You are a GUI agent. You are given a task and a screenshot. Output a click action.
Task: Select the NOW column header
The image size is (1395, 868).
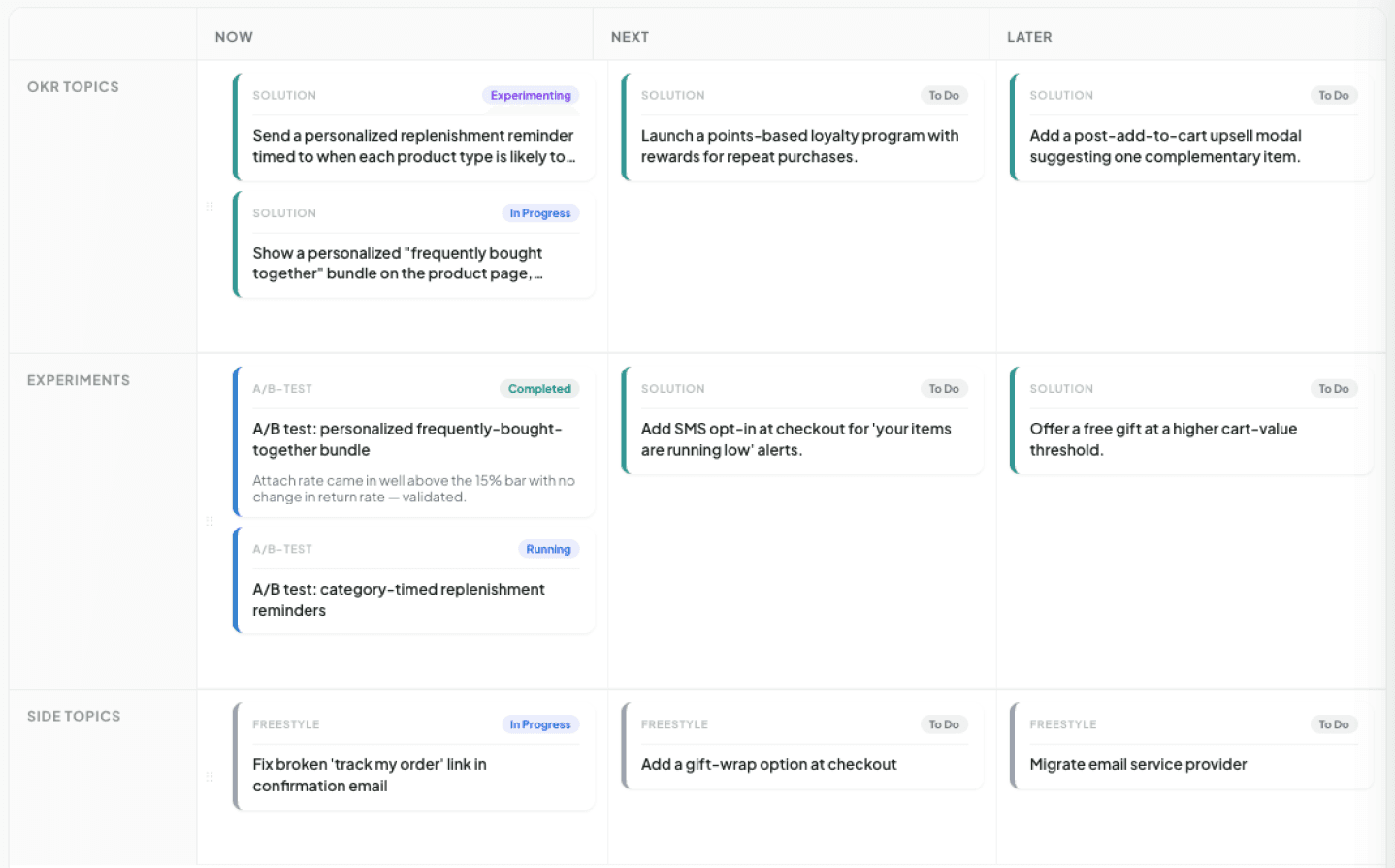234,37
